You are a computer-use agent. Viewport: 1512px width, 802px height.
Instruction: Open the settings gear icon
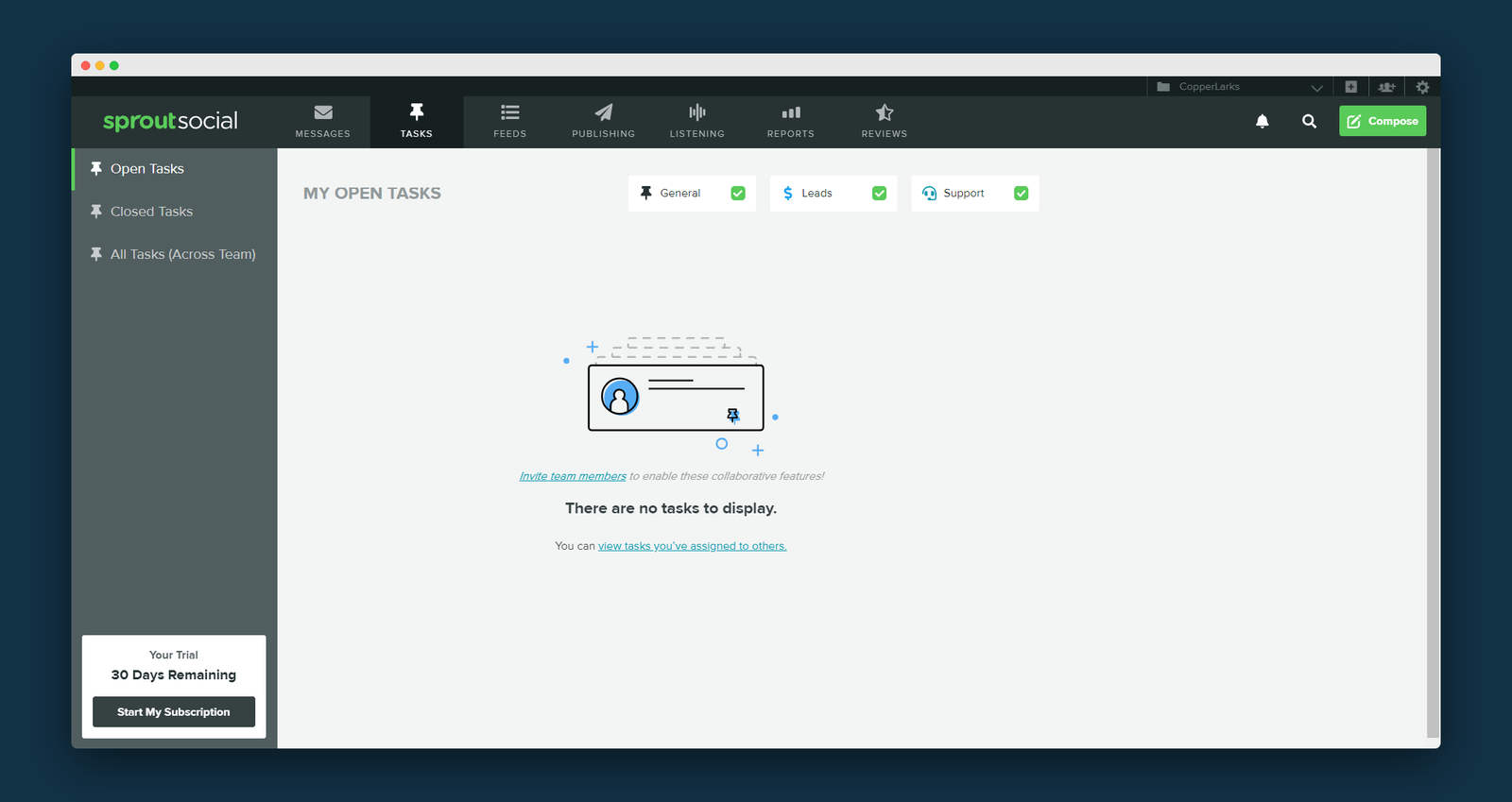1422,87
